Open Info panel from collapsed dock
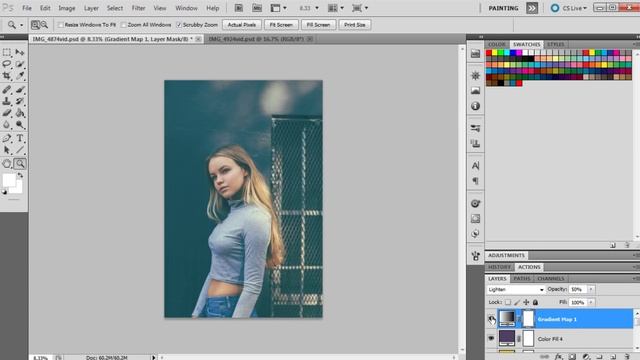The image size is (640, 360). click(476, 106)
